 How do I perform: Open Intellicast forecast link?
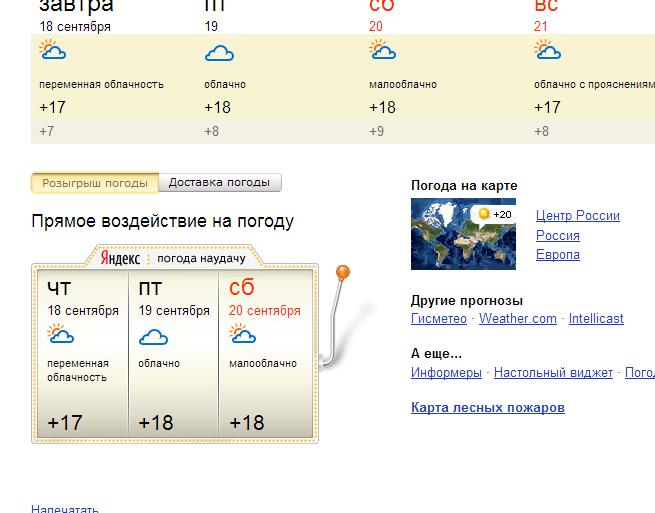[596, 318]
